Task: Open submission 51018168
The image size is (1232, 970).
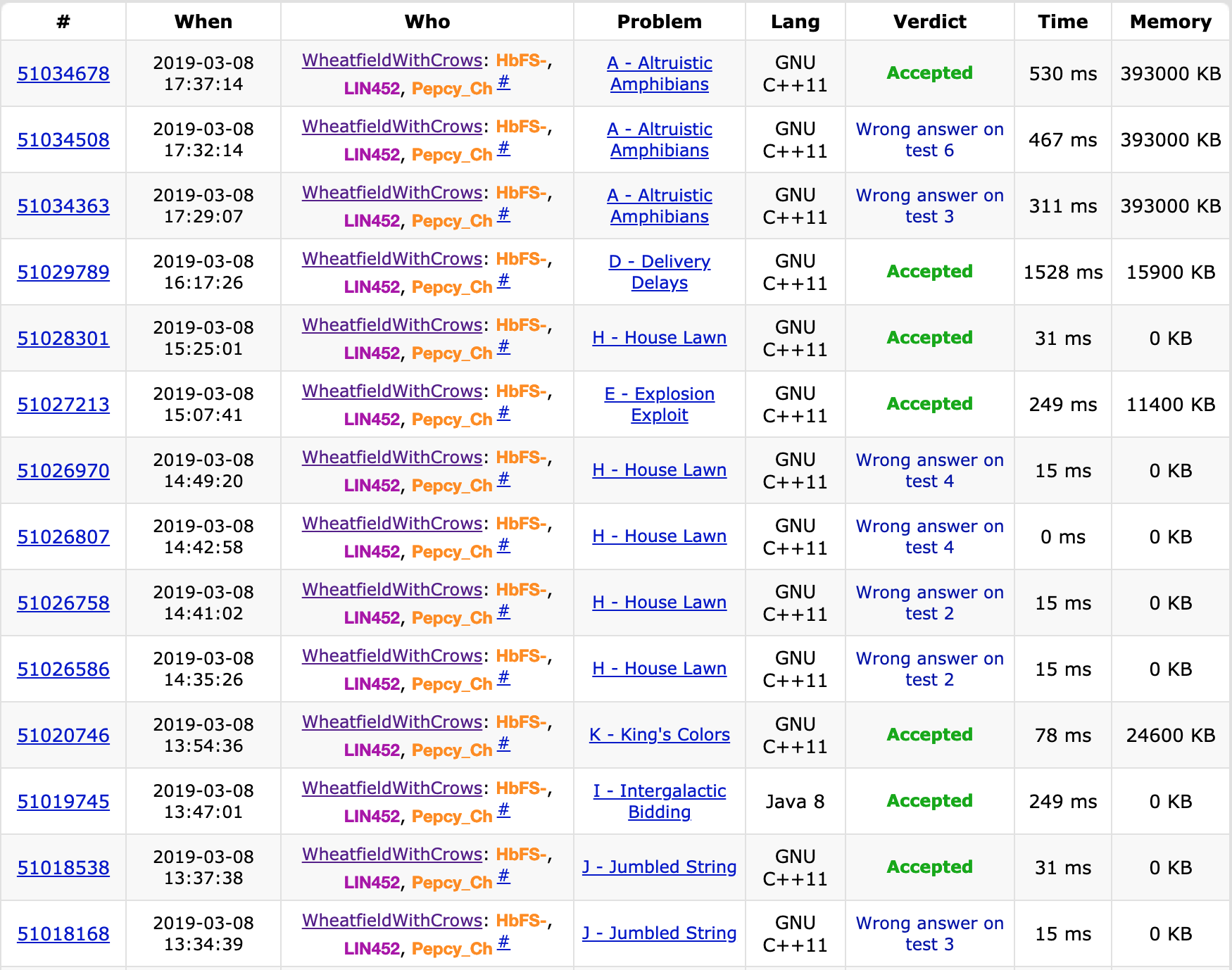Action: pyautogui.click(x=63, y=934)
